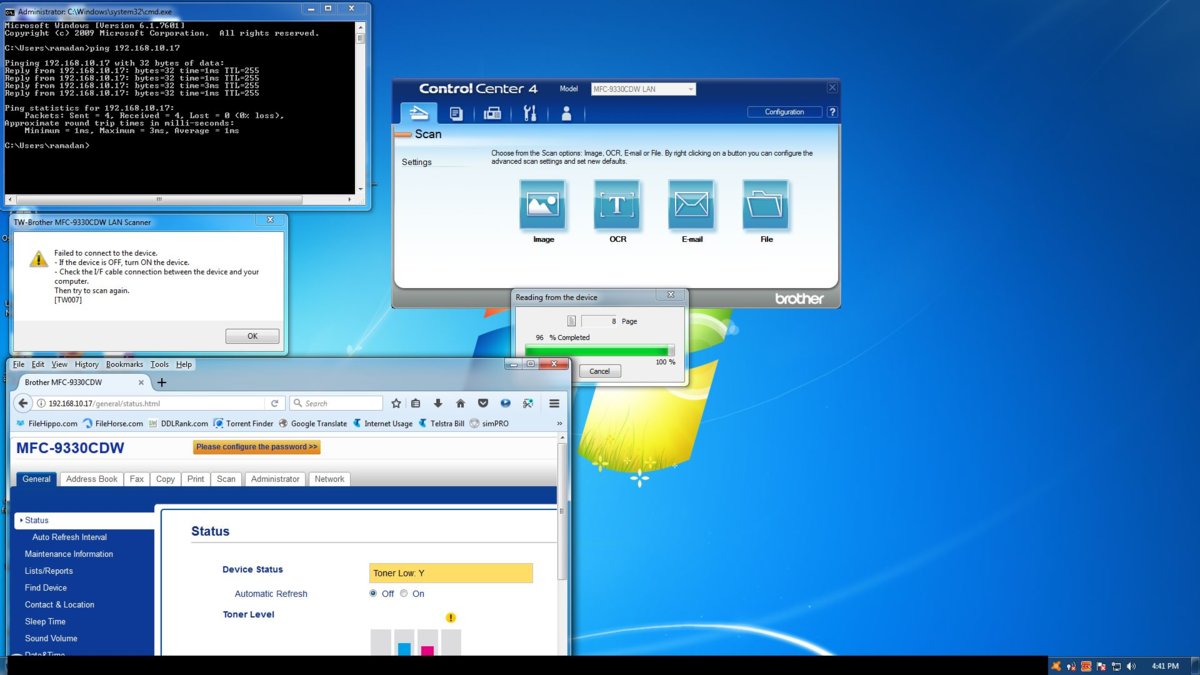
Task: Bookmark this page with the star icon
Action: click(396, 403)
